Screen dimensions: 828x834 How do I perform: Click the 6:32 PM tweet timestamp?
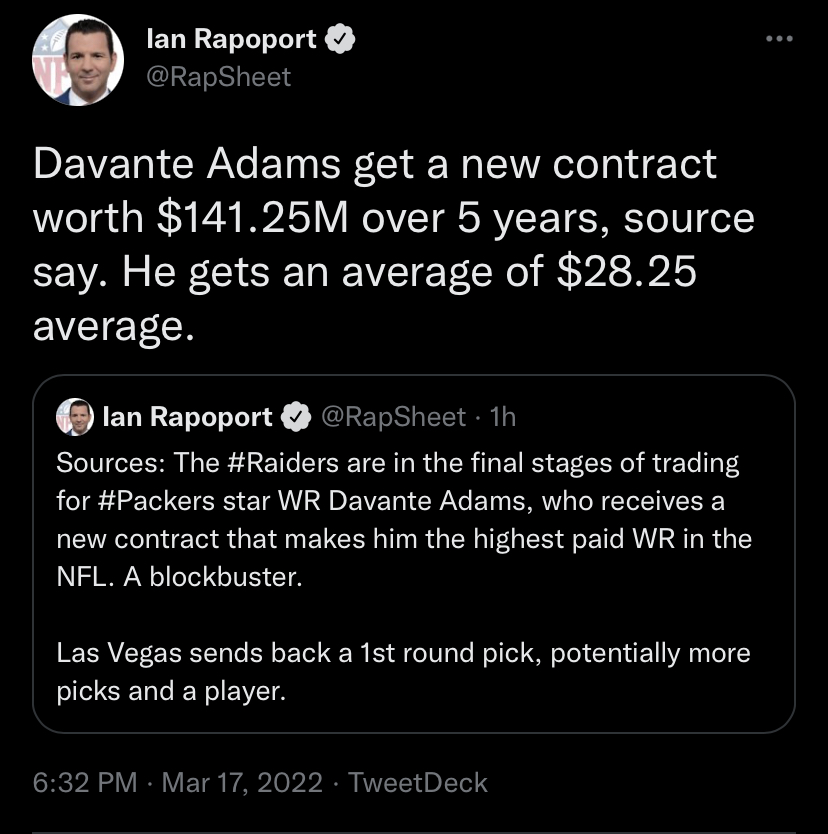click(x=85, y=782)
